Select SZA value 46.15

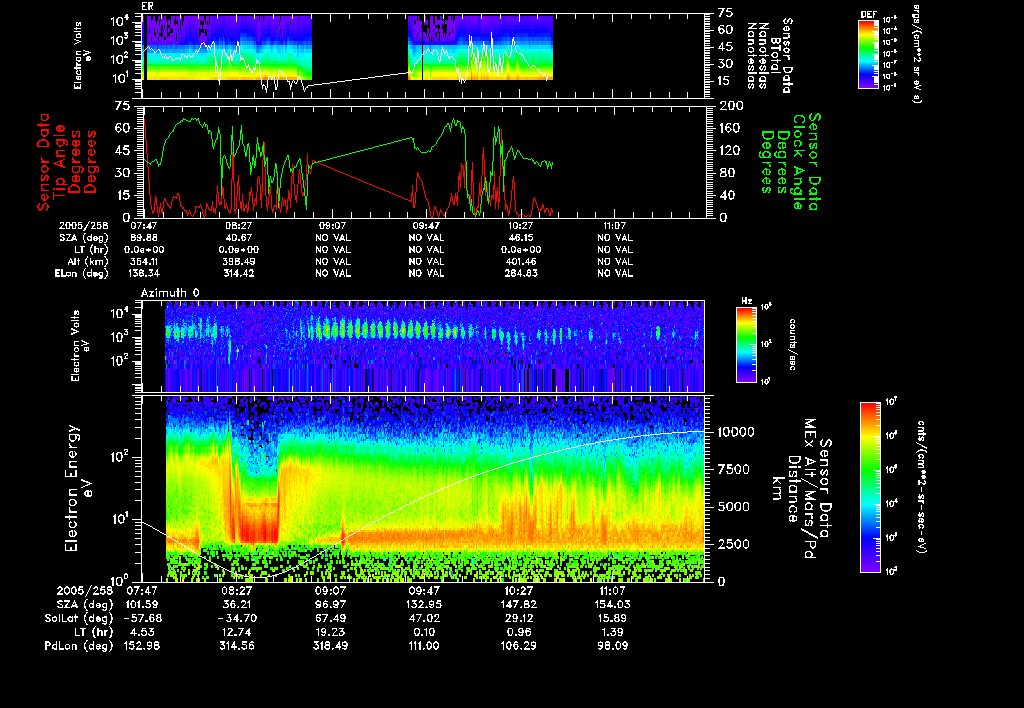tap(520, 238)
